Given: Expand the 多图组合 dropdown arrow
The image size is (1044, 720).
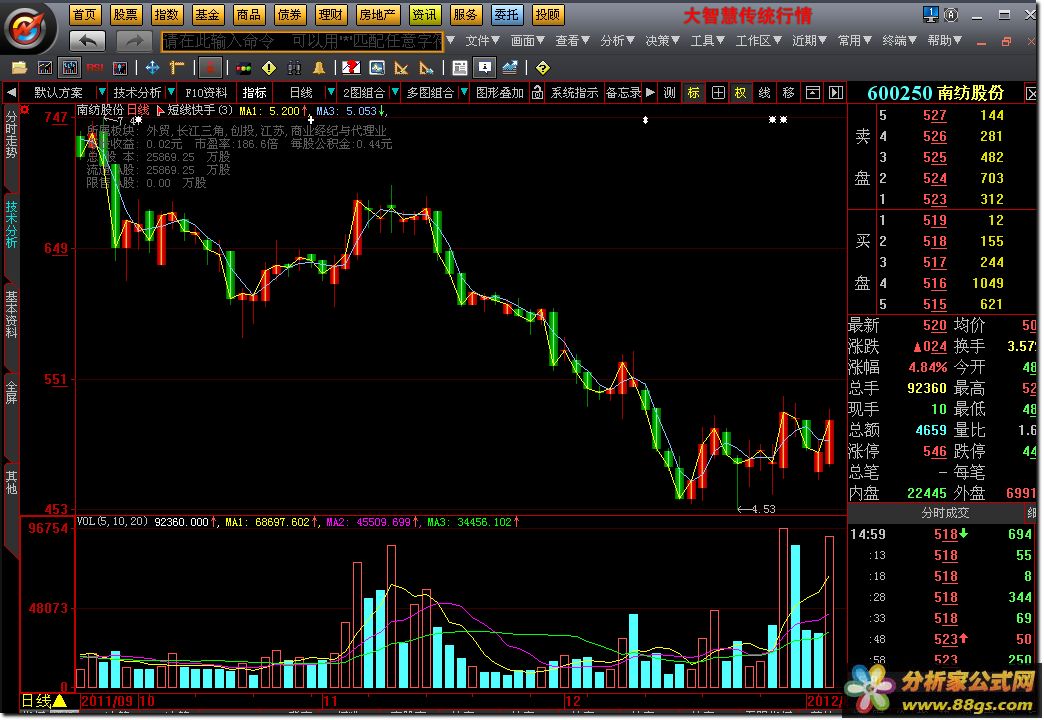Looking at the screenshot, I should coord(463,92).
